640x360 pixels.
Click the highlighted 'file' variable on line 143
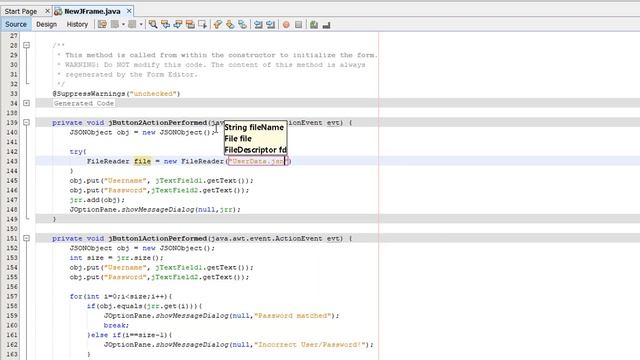point(142,161)
